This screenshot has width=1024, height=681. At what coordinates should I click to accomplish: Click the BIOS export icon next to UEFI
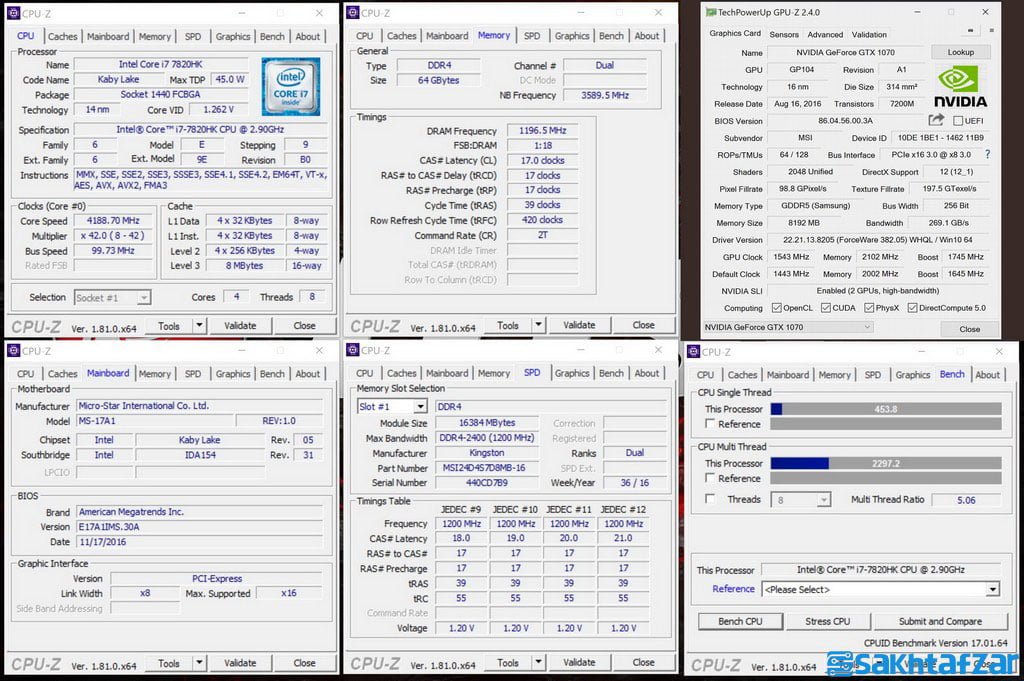tap(936, 119)
